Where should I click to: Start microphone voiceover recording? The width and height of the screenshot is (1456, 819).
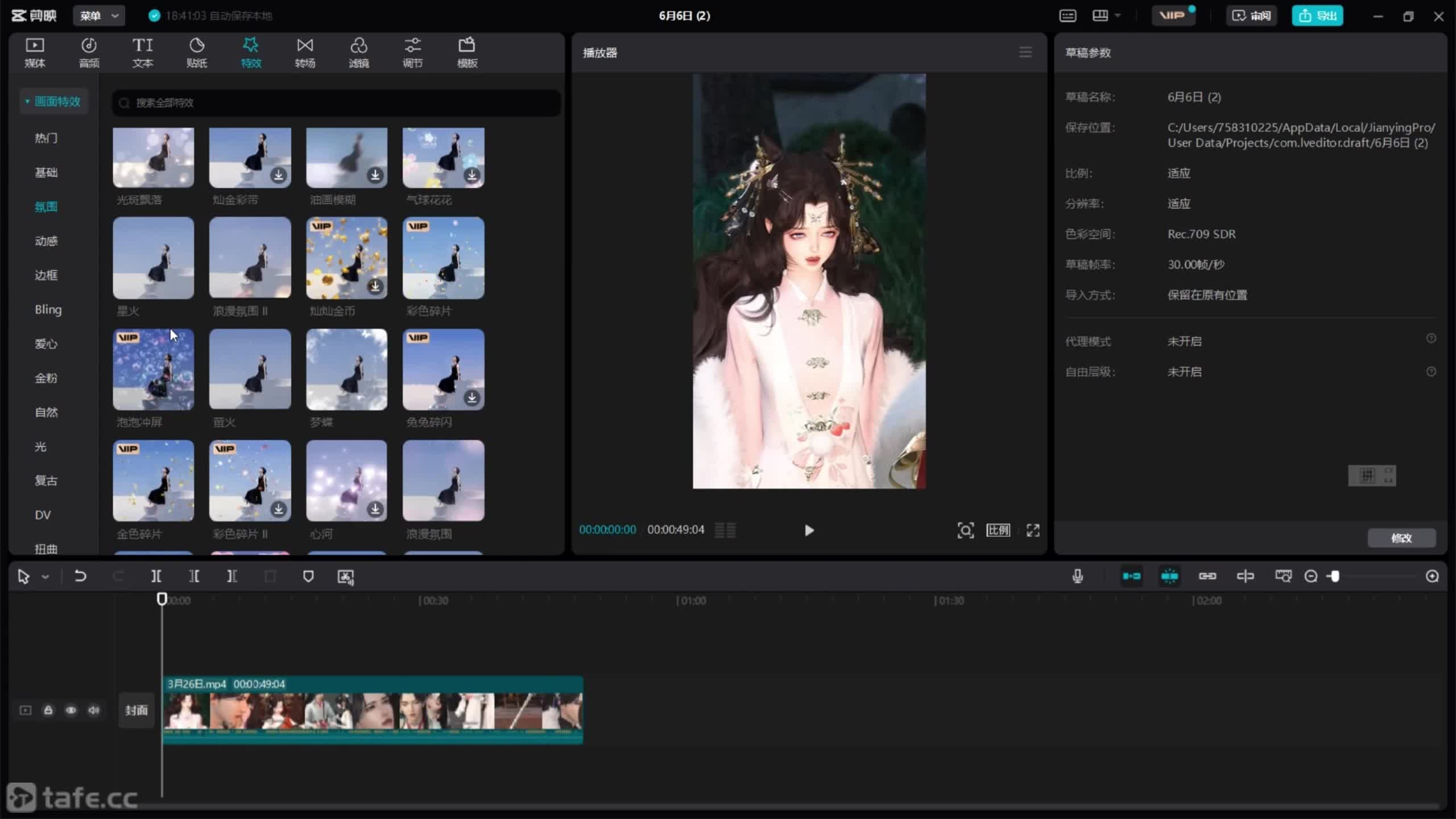[x=1077, y=577]
